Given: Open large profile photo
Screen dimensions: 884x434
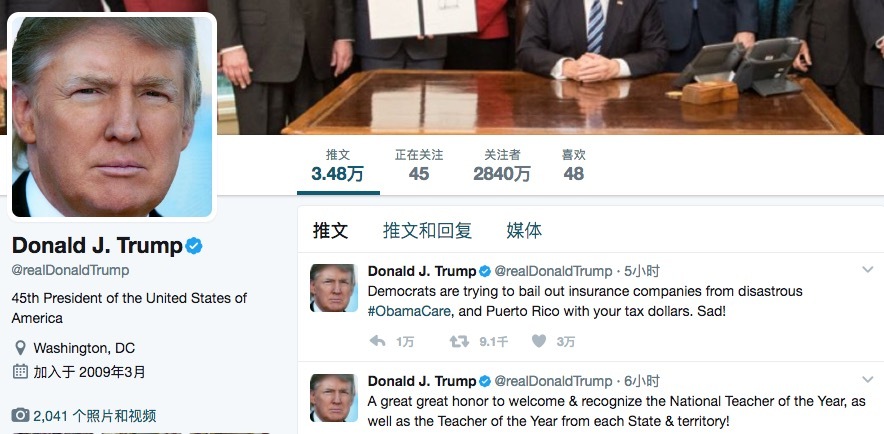Looking at the screenshot, I should 112,115.
